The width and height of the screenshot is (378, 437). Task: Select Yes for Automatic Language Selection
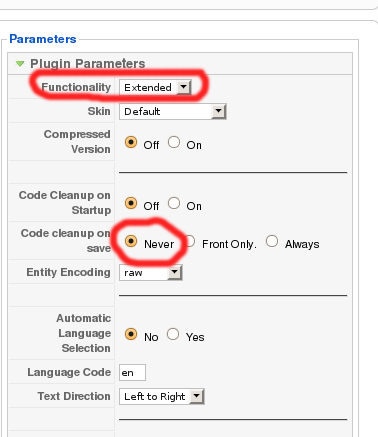pos(173,334)
